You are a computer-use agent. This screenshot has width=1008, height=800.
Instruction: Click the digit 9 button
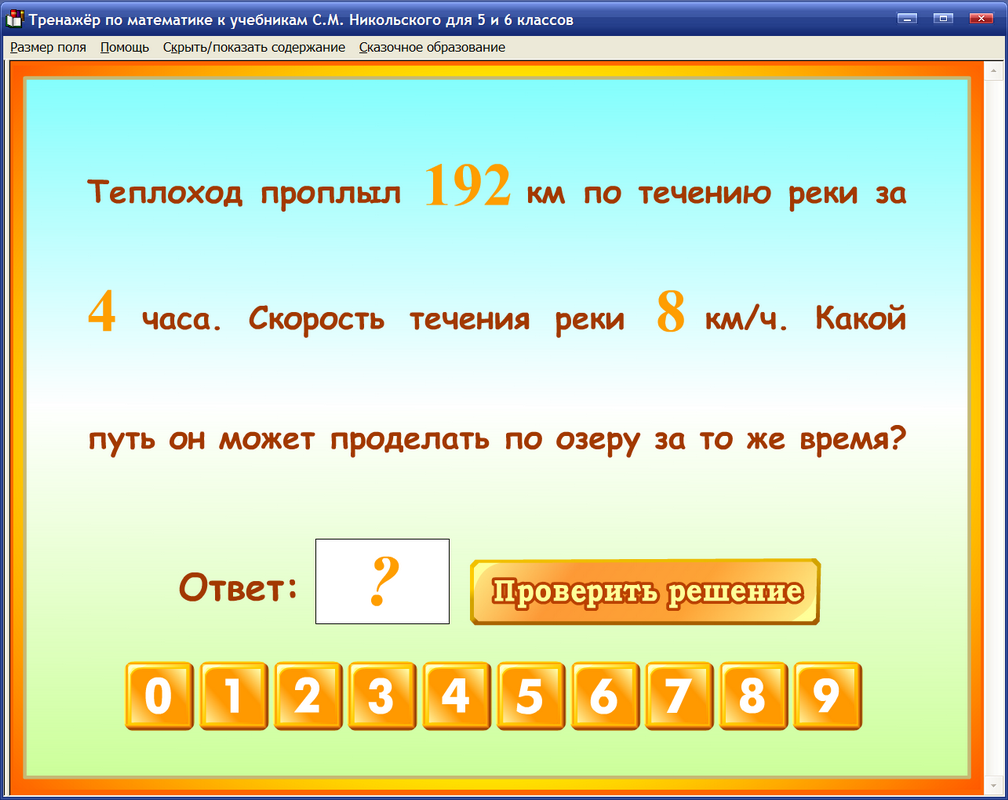(827, 696)
